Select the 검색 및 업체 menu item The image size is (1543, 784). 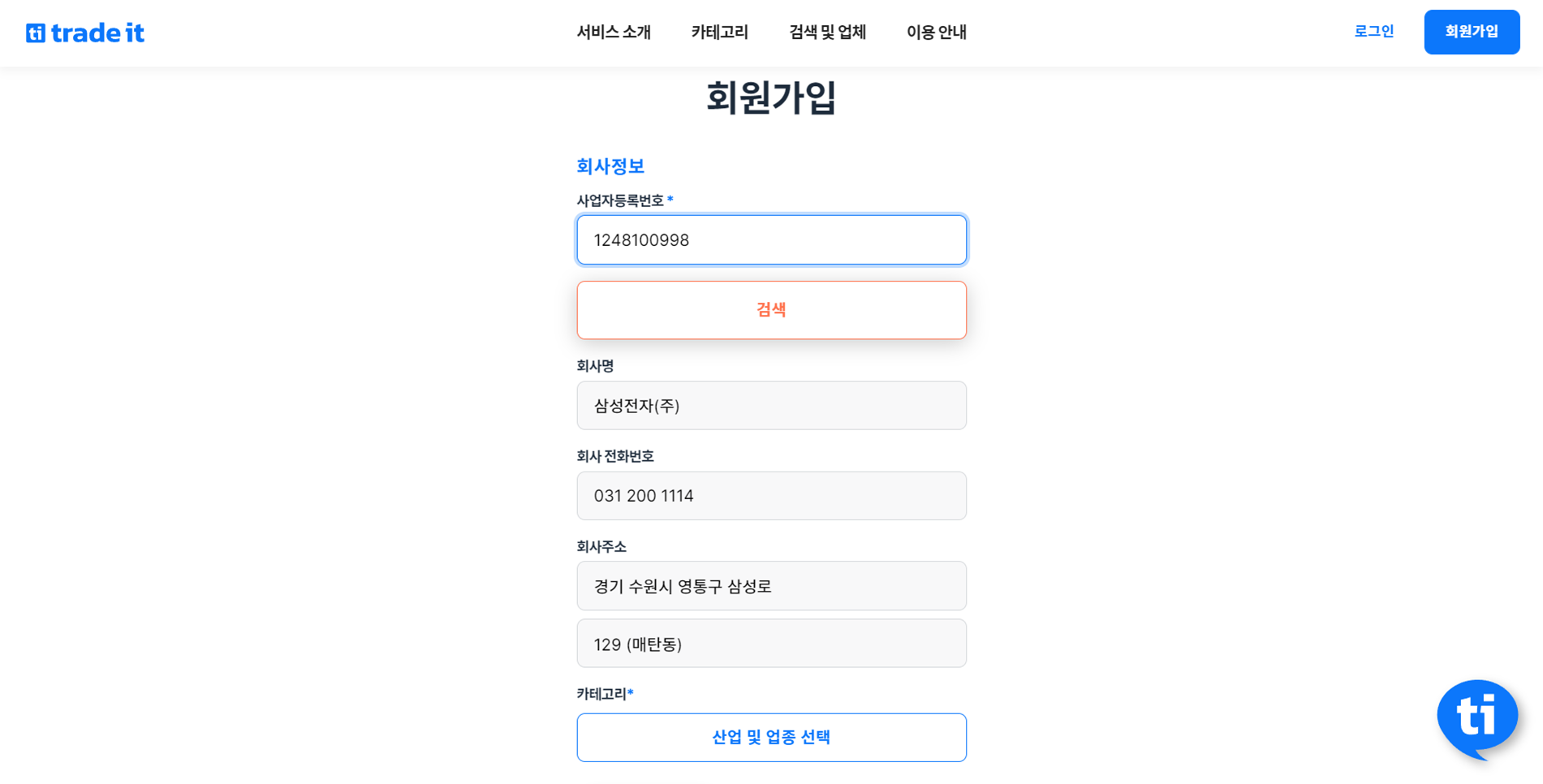[x=827, y=32]
